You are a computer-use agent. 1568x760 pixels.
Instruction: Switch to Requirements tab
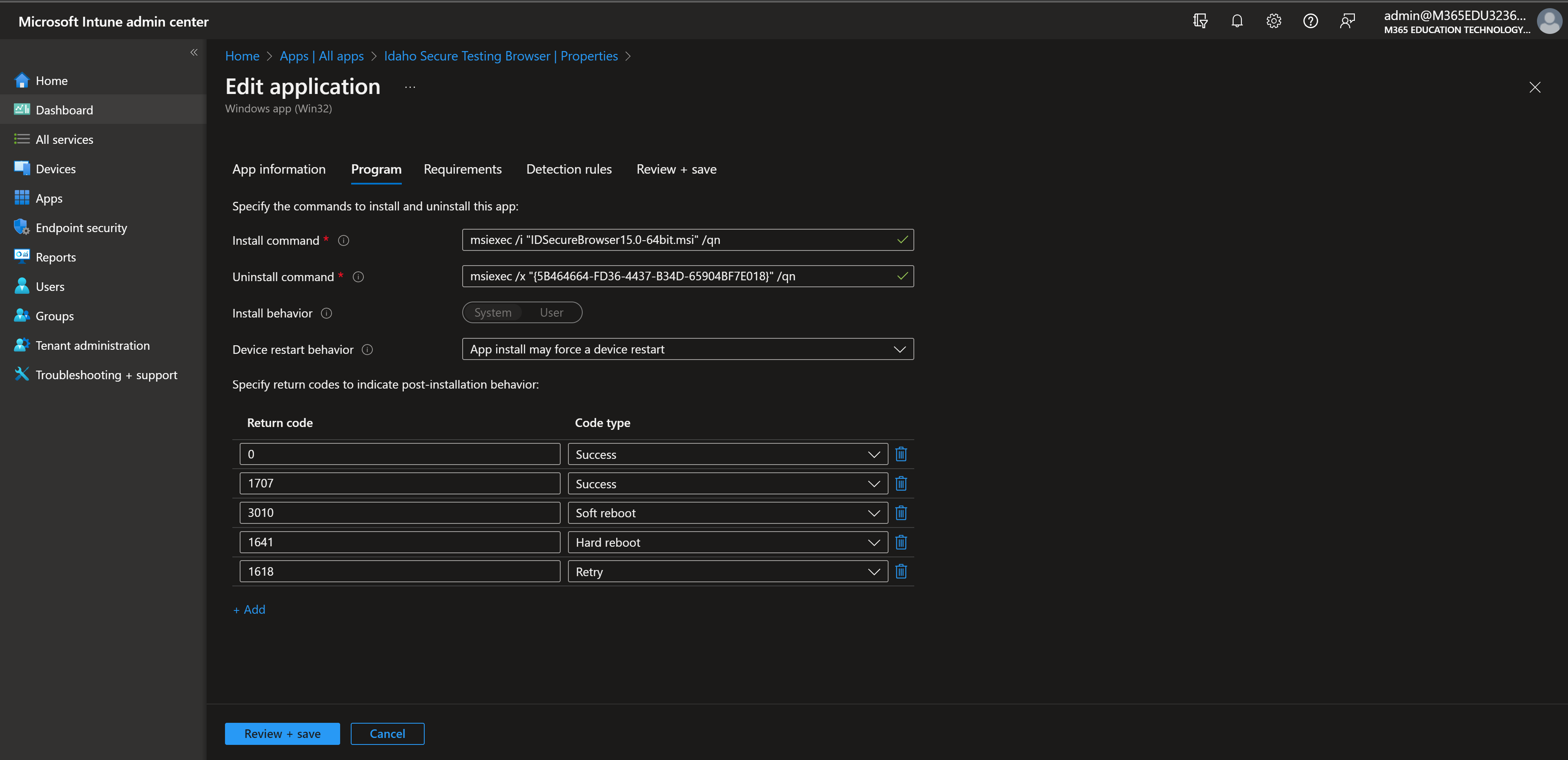463,169
